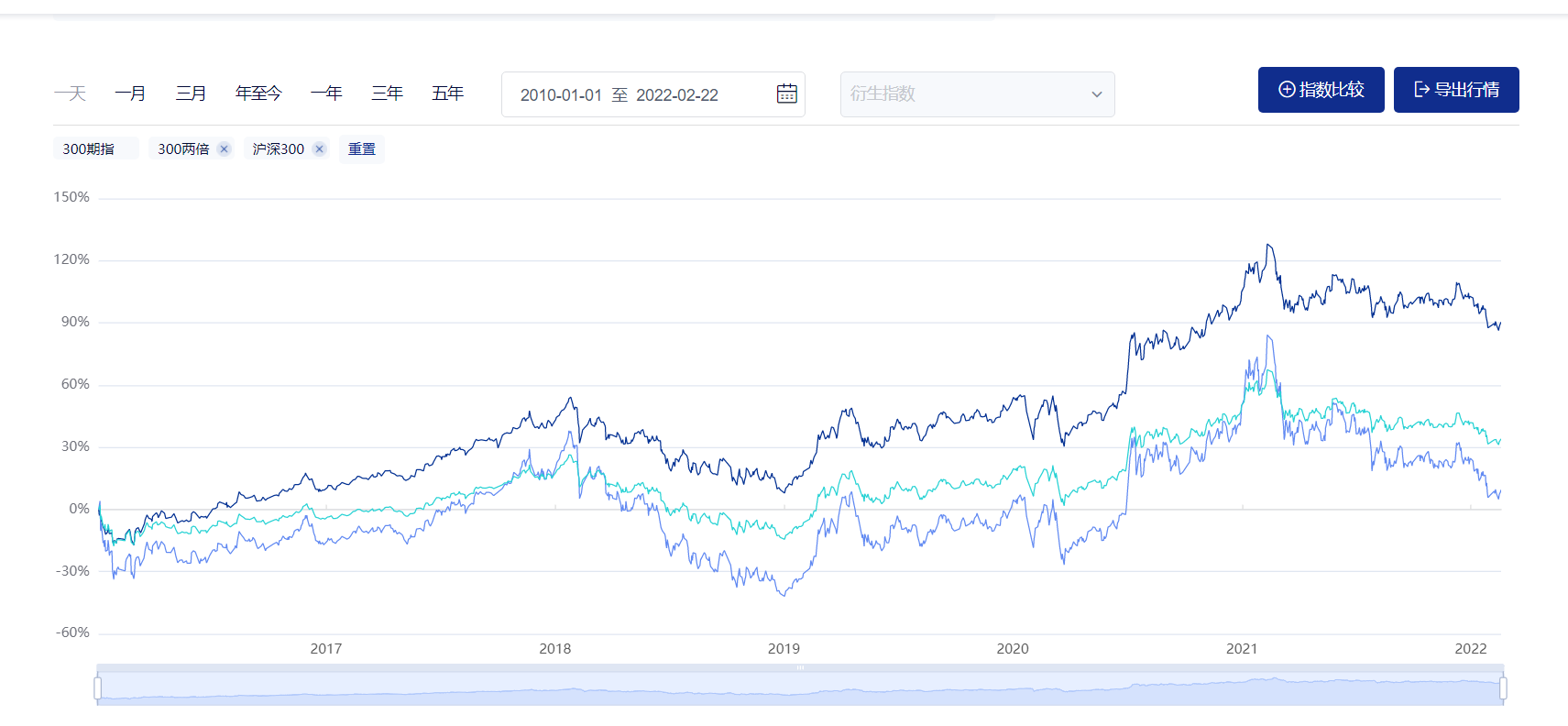The image size is (1568, 726).
Task: Select the 三月 time range
Action: [x=191, y=93]
